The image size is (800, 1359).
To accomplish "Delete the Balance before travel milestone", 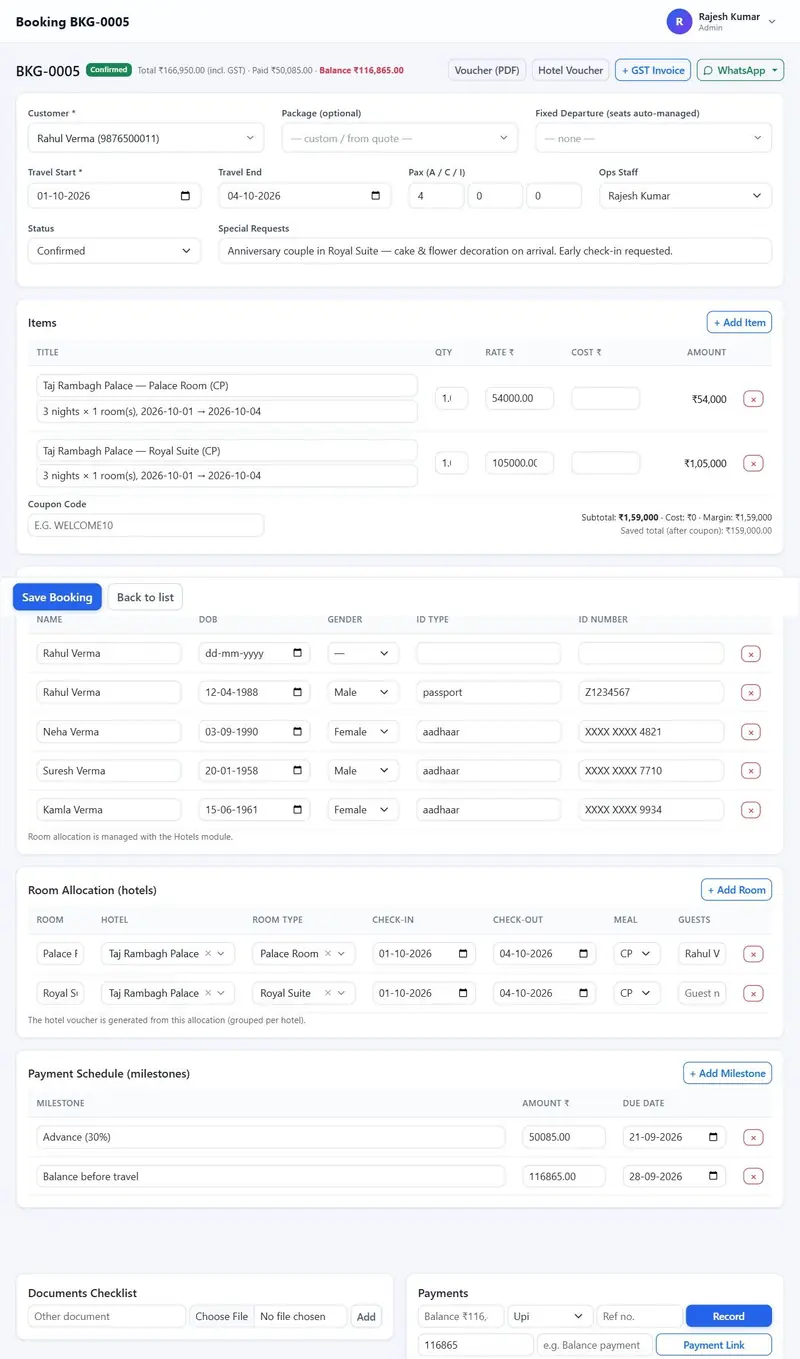I will pos(753,1176).
